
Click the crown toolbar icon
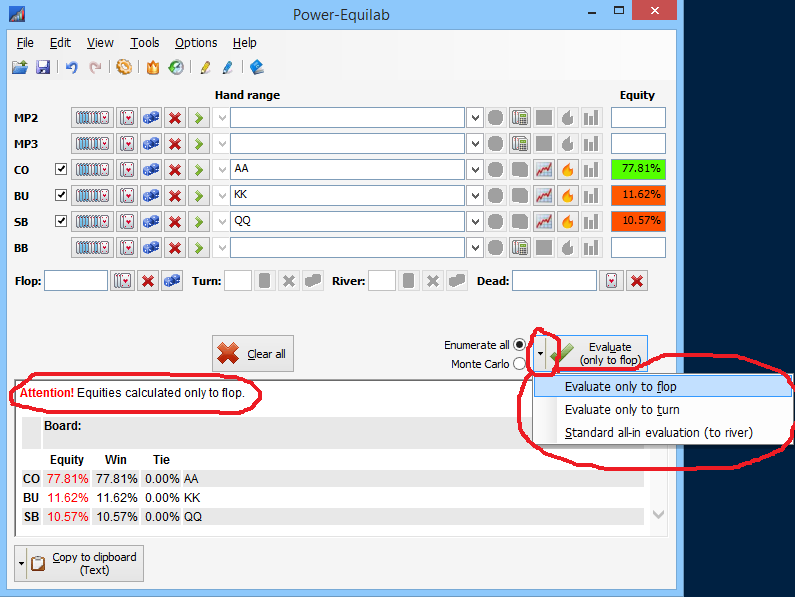tap(153, 67)
